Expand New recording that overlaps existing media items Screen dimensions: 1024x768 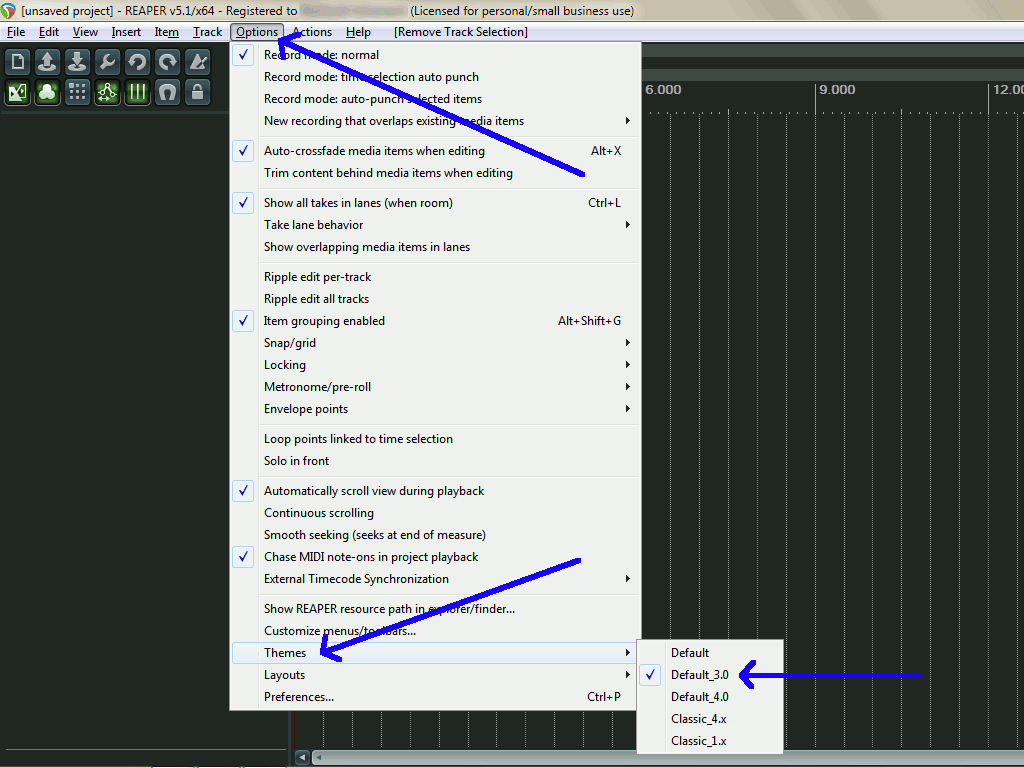click(435, 121)
